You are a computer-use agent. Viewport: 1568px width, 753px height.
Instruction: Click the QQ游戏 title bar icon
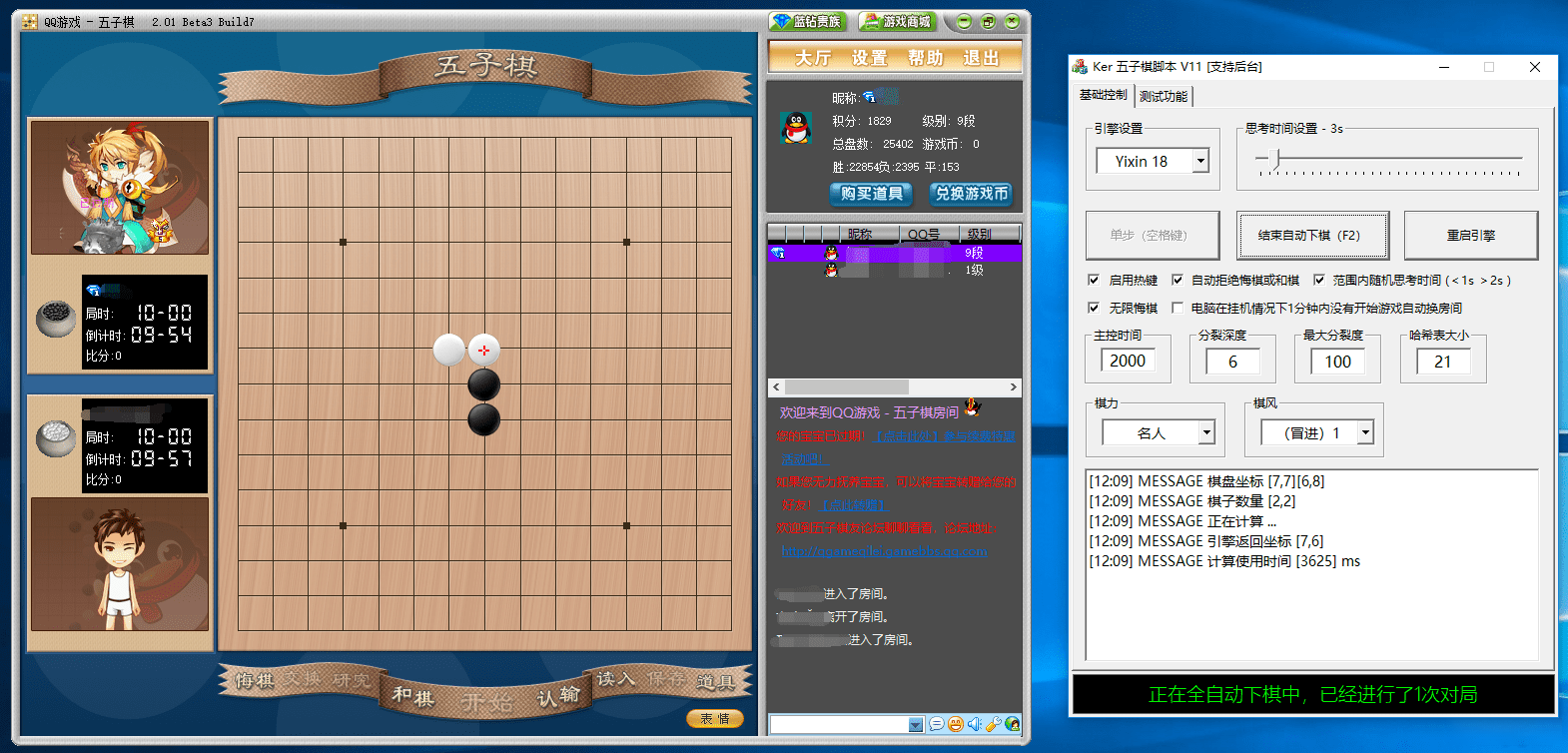click(30, 21)
